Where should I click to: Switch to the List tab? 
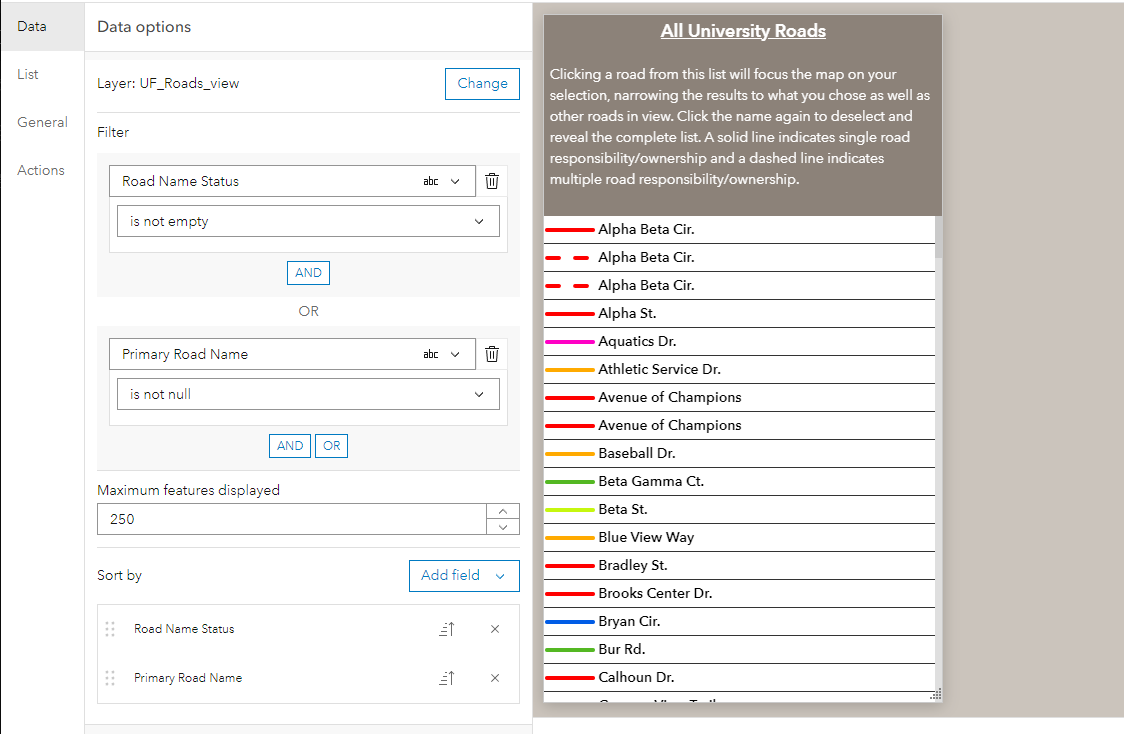coord(29,74)
